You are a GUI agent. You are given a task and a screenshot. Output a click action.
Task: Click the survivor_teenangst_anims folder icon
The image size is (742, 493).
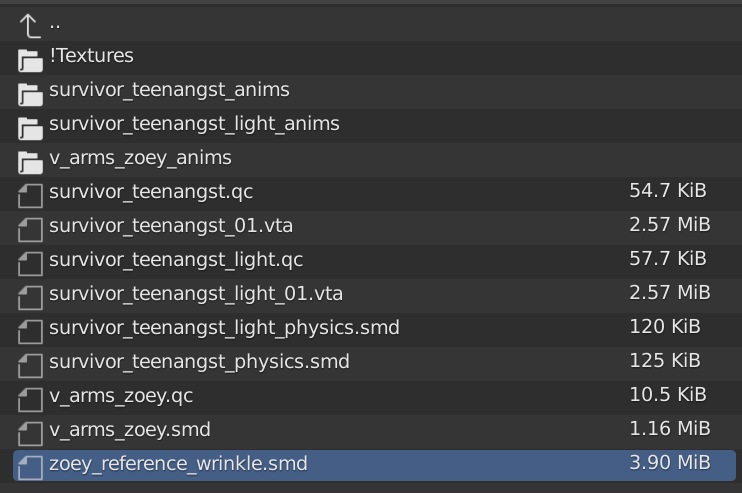pyautogui.click(x=30, y=93)
